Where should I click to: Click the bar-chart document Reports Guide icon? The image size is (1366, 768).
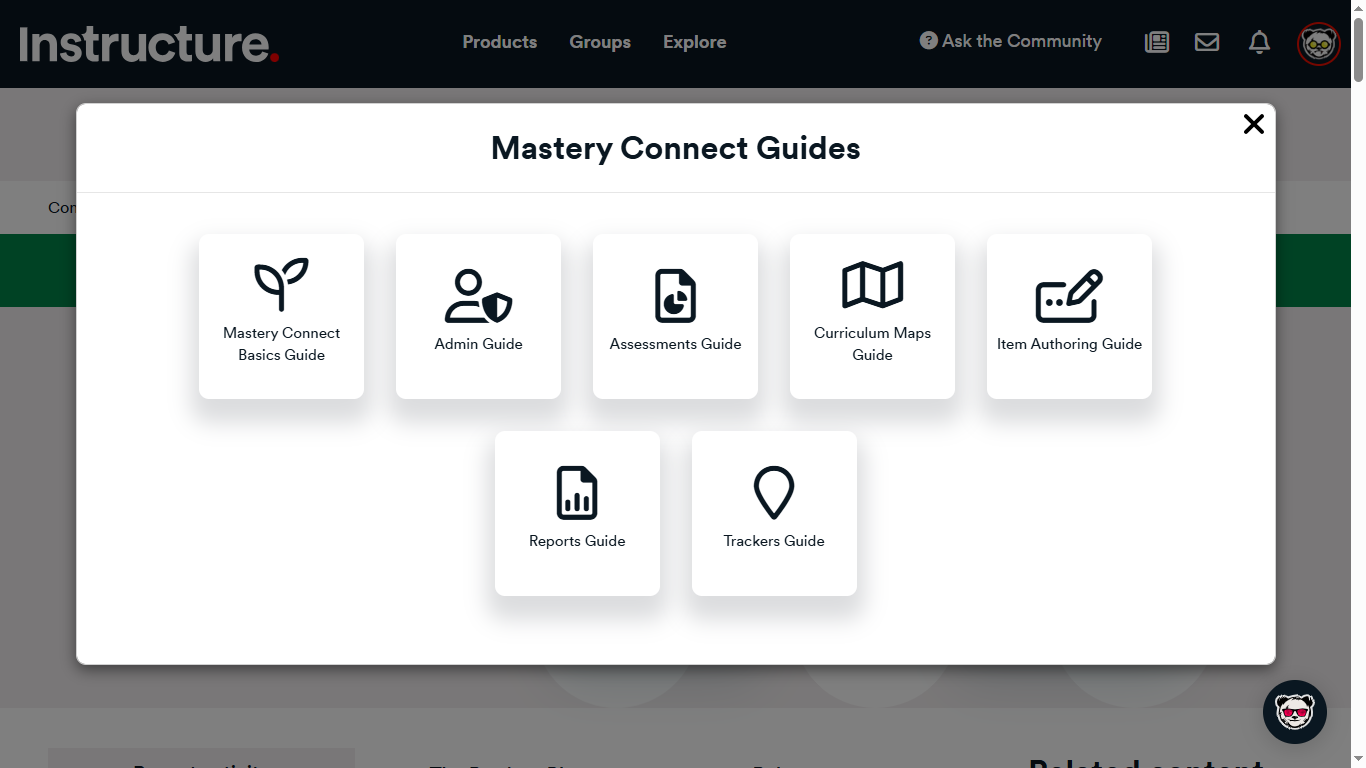point(577,492)
